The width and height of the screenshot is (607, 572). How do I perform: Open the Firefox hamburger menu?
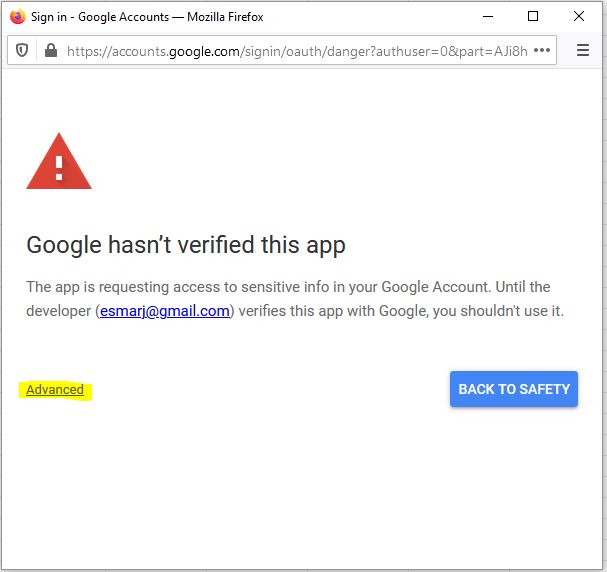click(583, 50)
